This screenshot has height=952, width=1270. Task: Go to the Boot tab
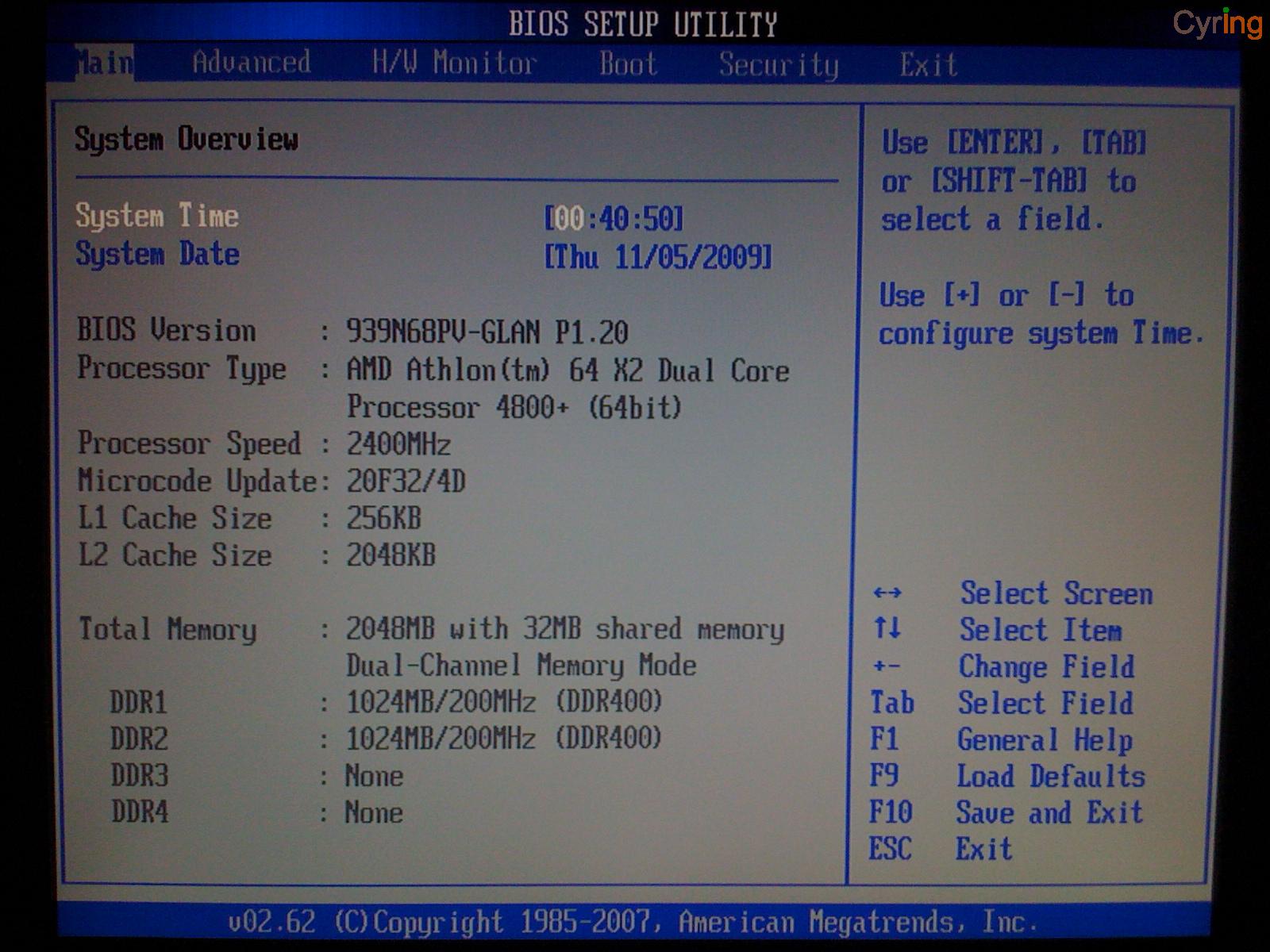pos(629,64)
